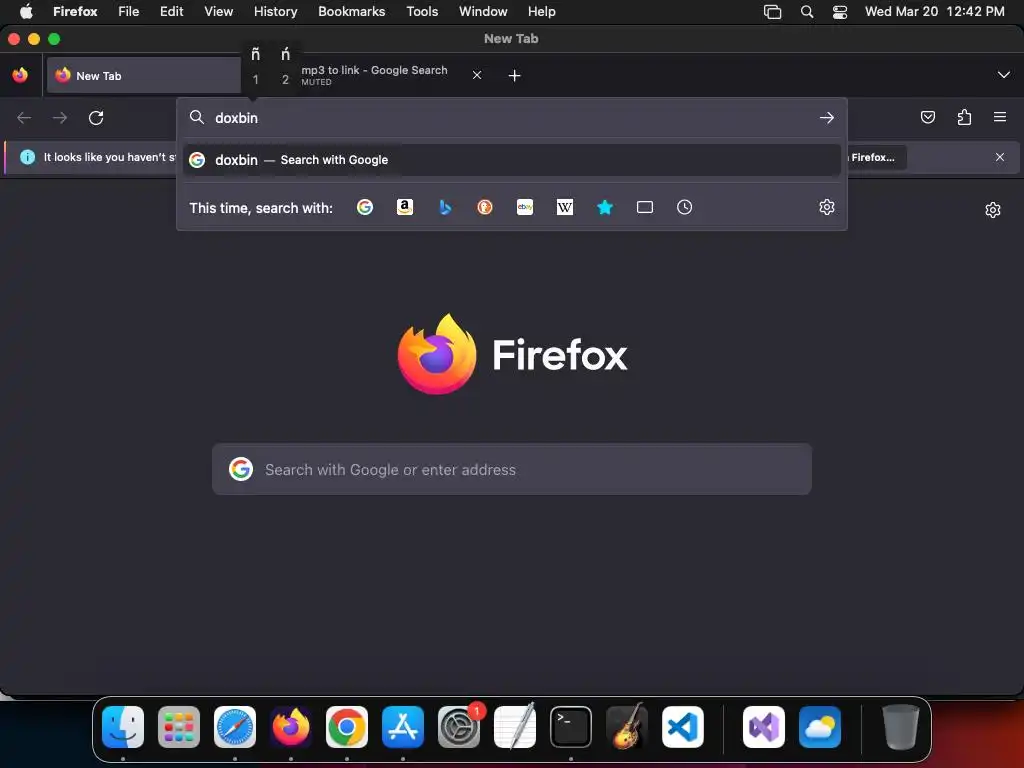
Task: Search bookmarks using the star icon
Action: pyautogui.click(x=605, y=207)
